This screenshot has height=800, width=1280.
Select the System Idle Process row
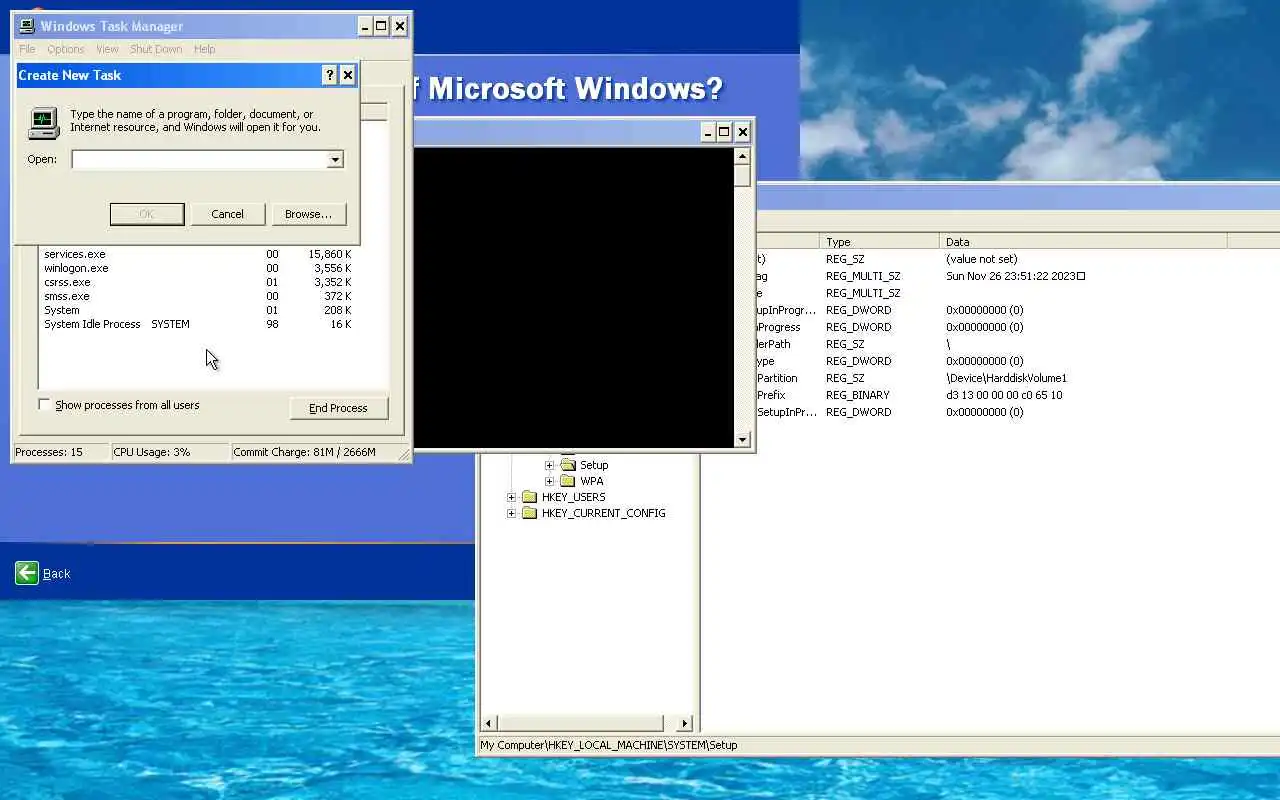click(x=197, y=324)
